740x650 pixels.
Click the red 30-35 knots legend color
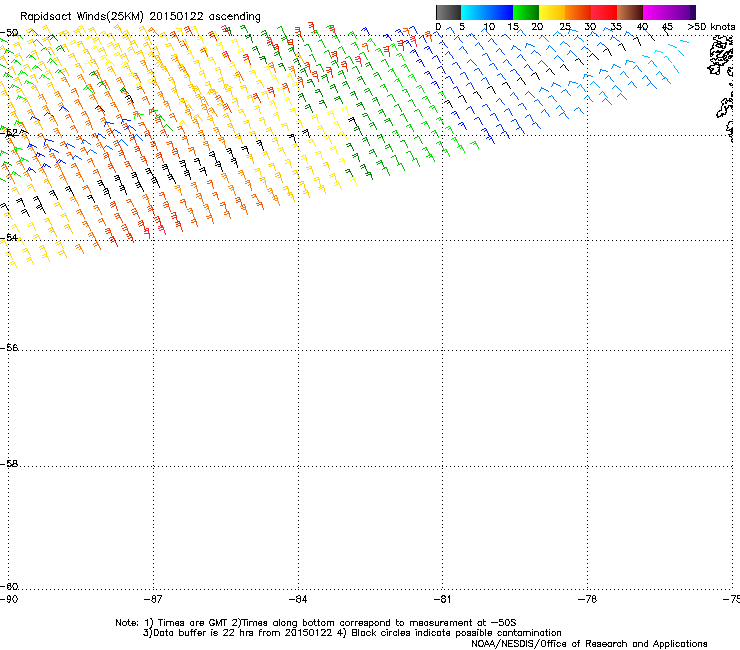(x=604, y=12)
